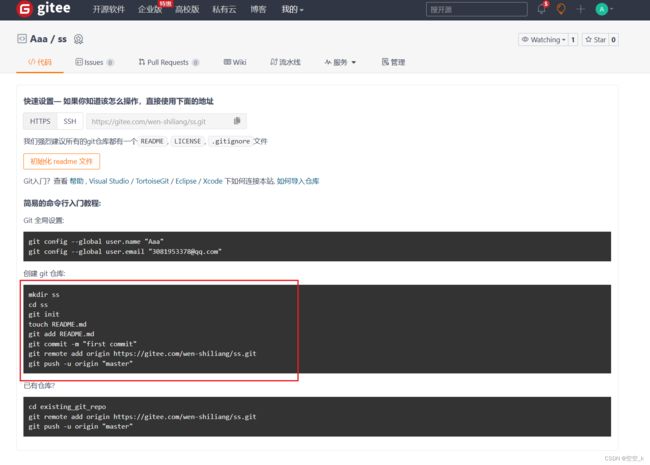Click the git commit -m "first commit" line
This screenshot has height=465, width=650.
82,344
